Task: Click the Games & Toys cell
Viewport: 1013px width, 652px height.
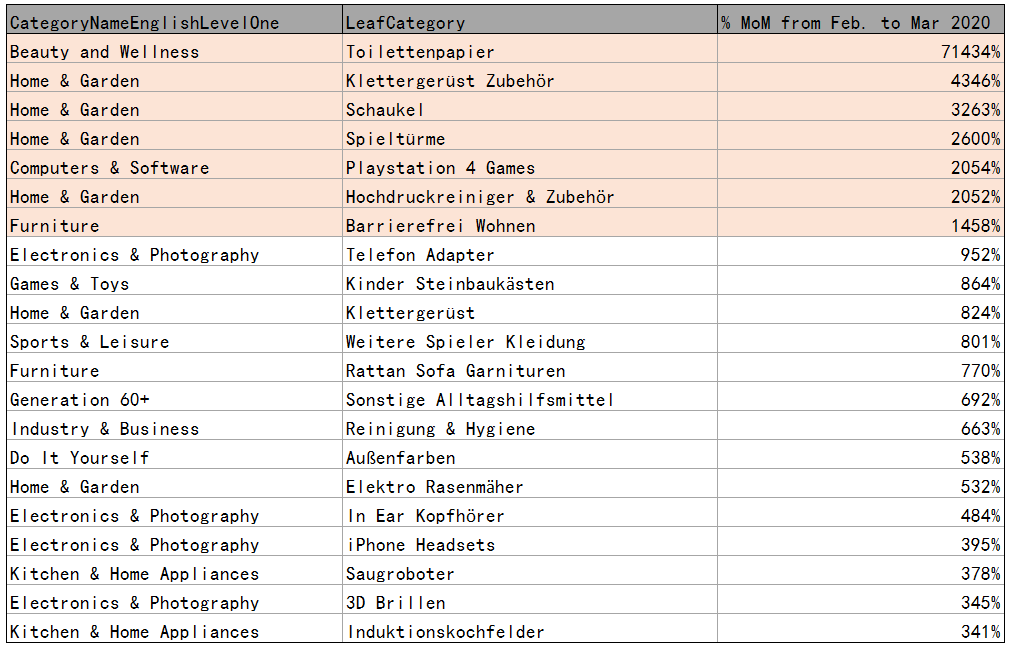Action: pos(70,284)
